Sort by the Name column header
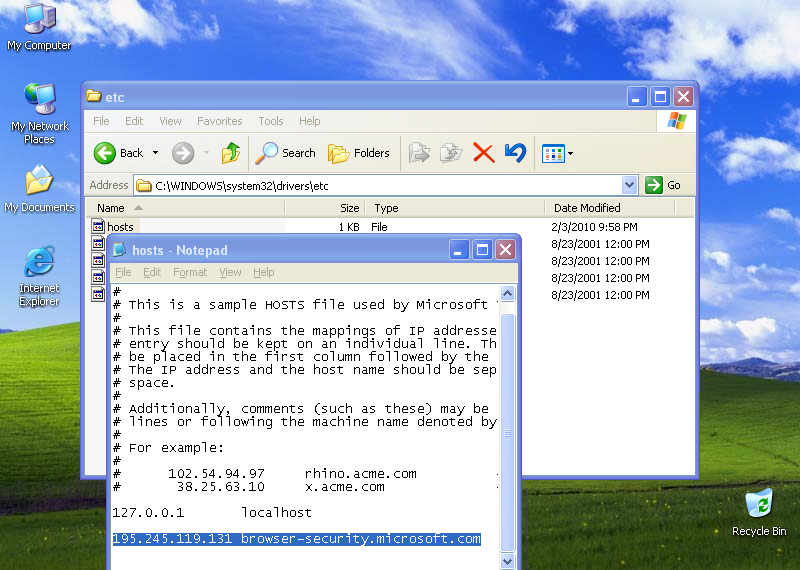The image size is (800, 570). 185,208
